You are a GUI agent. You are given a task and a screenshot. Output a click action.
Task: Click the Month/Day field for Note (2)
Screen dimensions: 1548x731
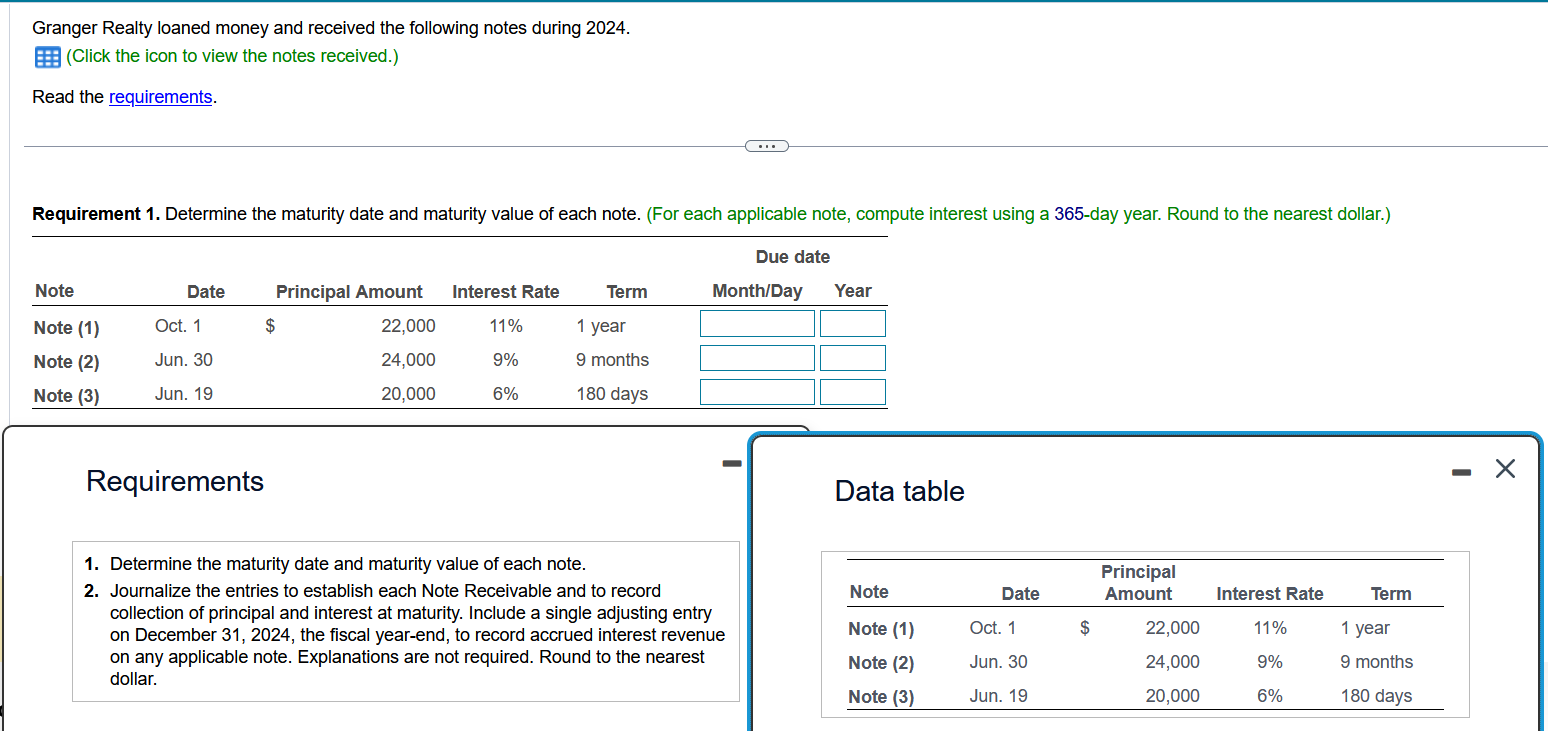point(757,357)
